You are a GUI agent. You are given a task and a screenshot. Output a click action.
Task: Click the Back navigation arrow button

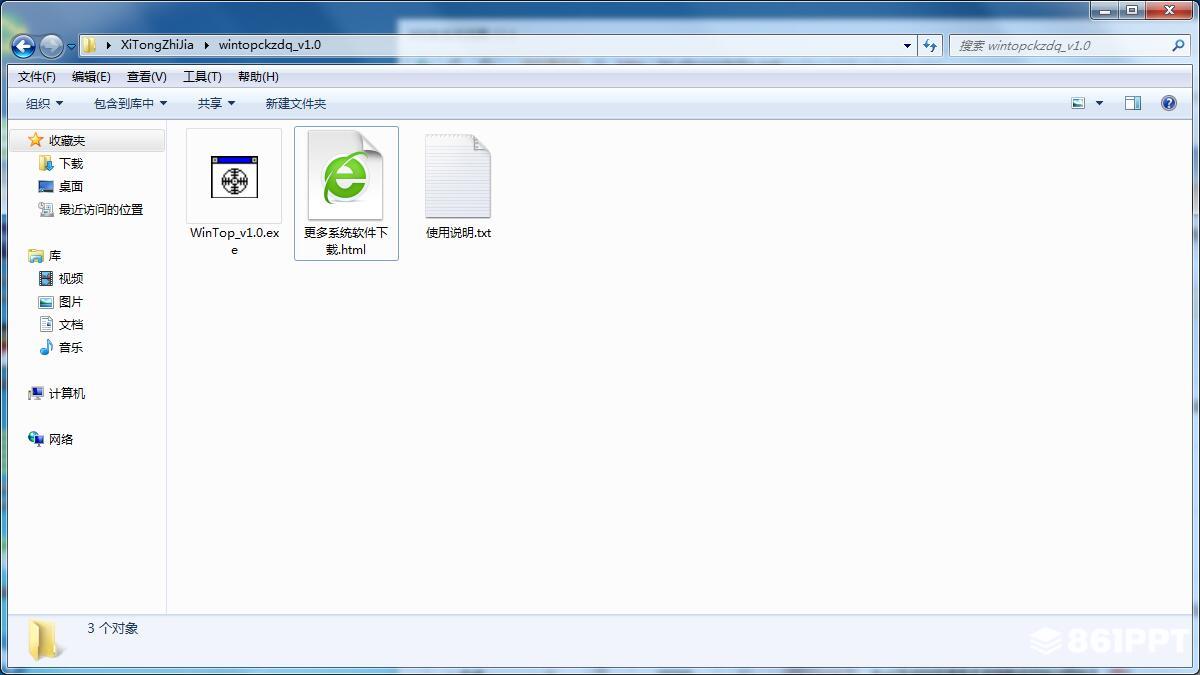pos(24,45)
